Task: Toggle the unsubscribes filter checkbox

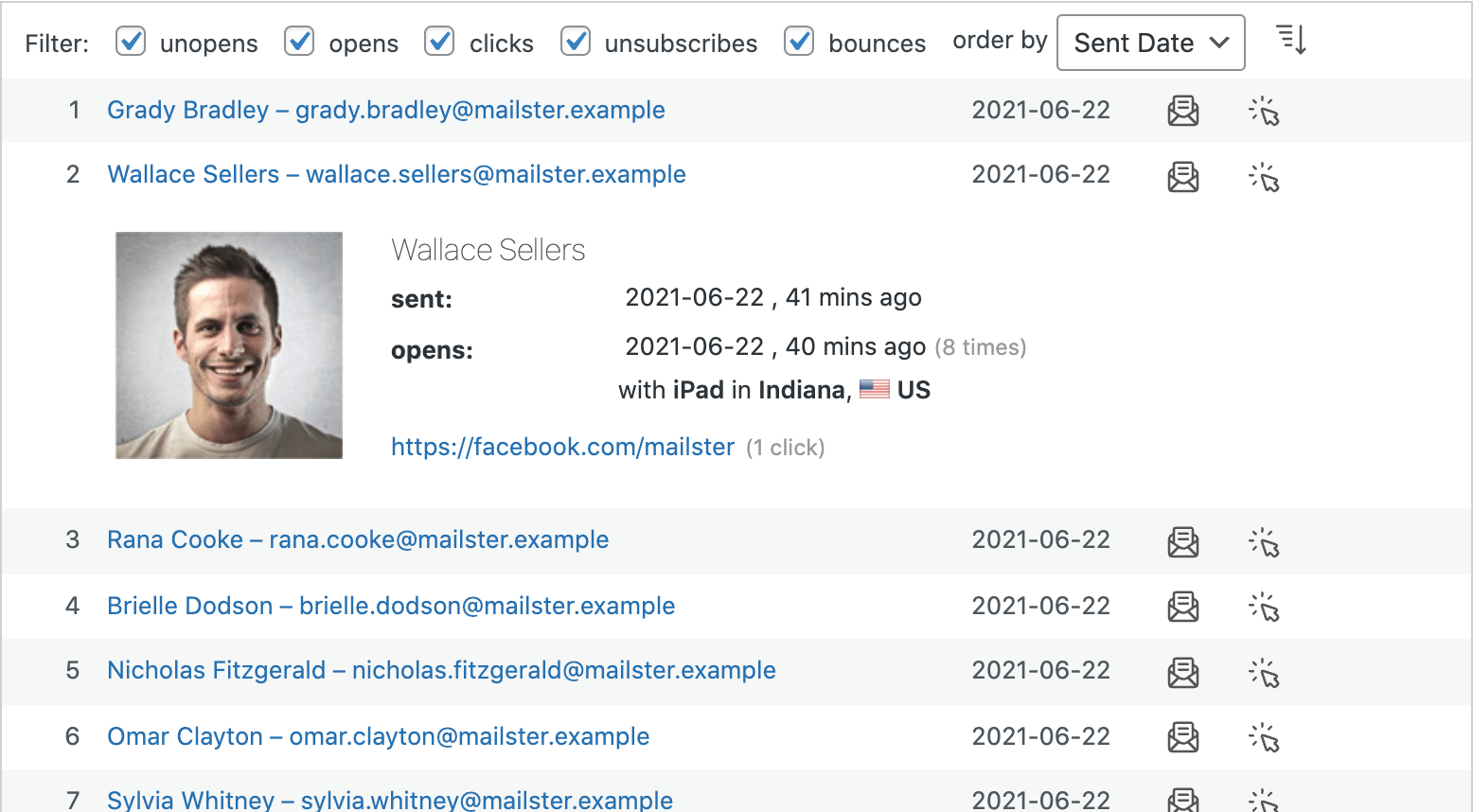Action: 576,42
